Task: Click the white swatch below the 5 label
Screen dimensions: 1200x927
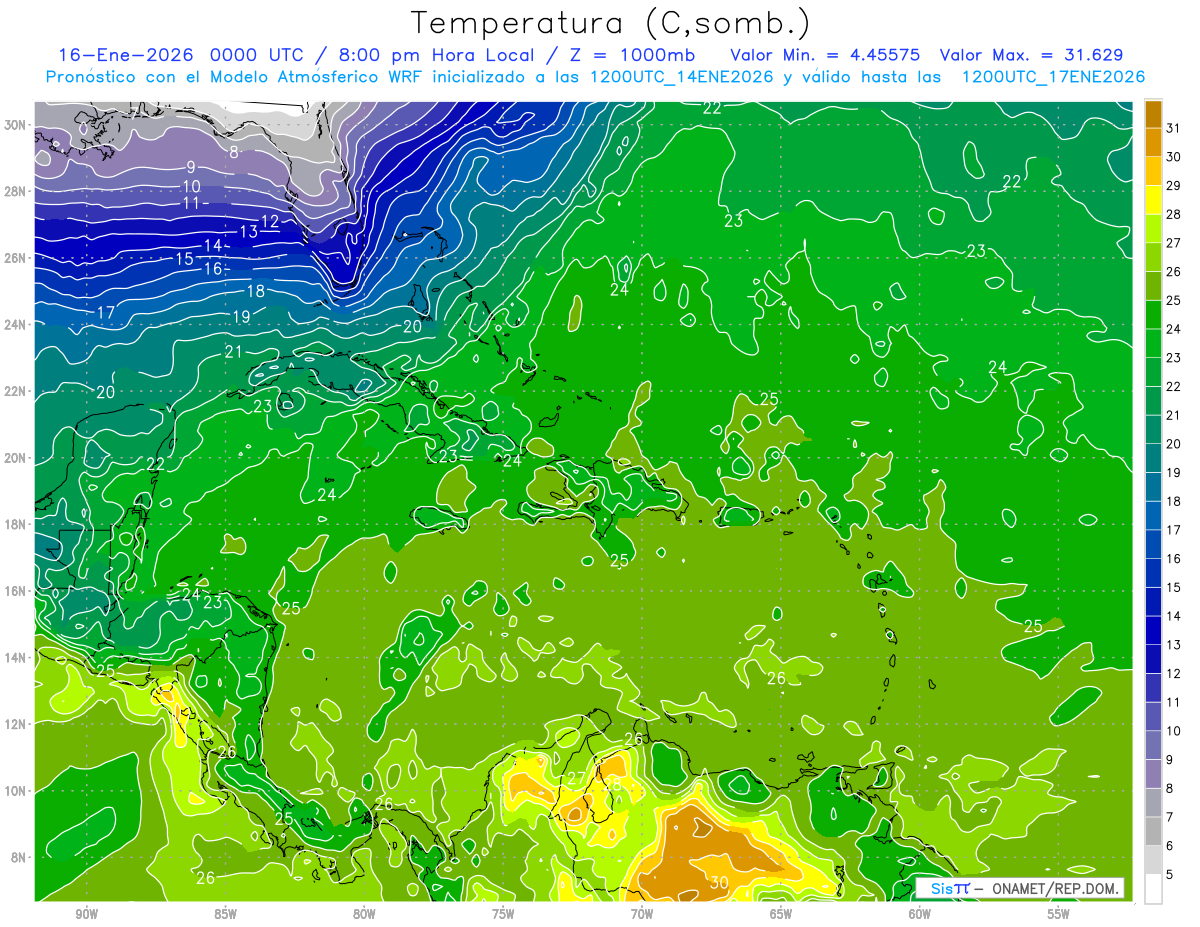Action: [1153, 889]
